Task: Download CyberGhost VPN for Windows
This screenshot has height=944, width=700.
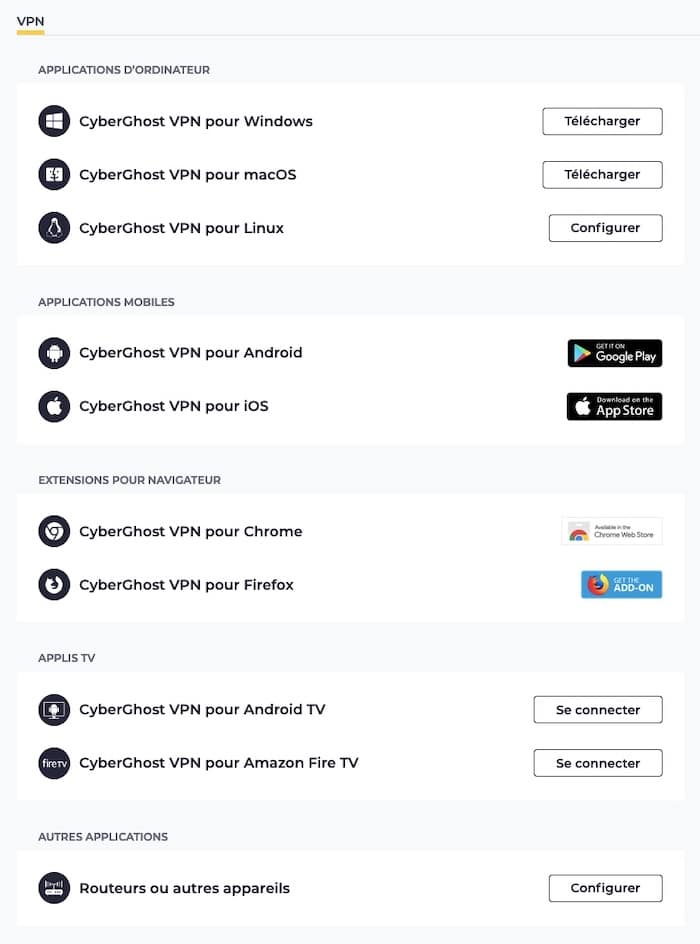Action: point(602,121)
